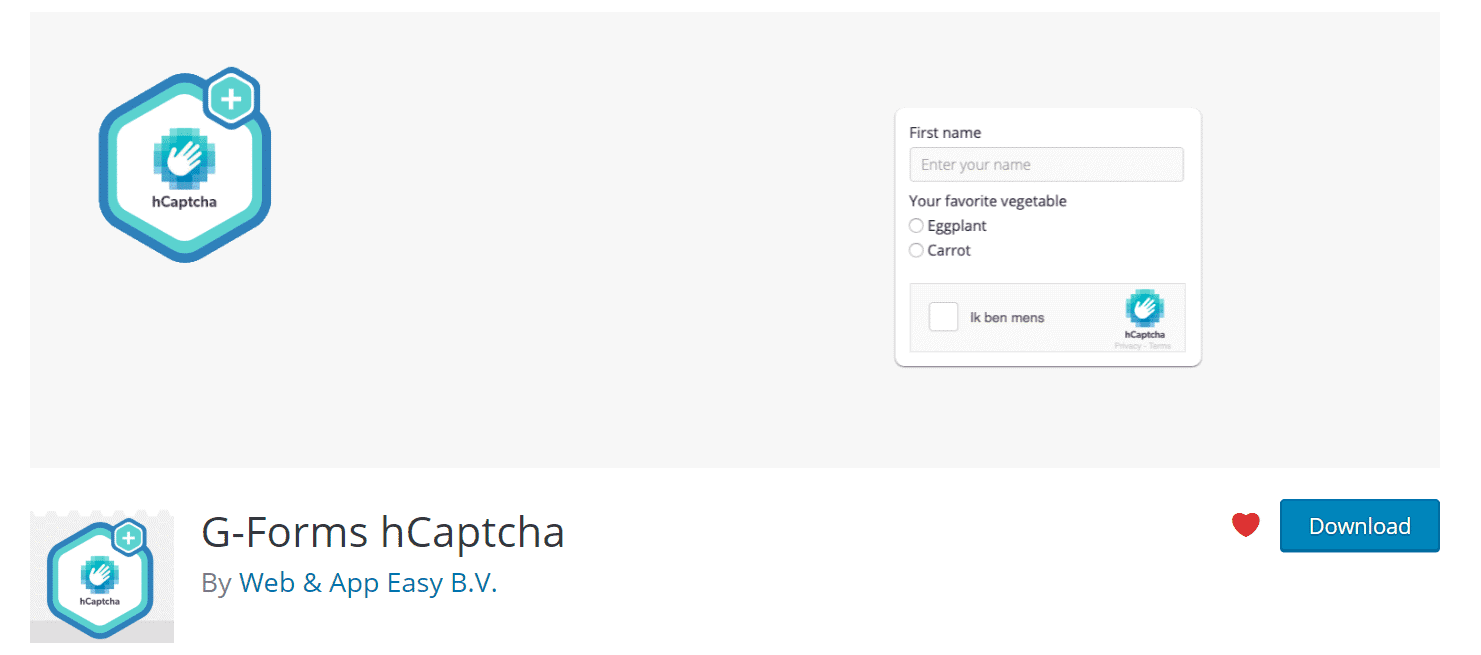Screen dimensions: 1481x655
Task: Open the Web & App Easy B.V. author page
Action: 367,583
